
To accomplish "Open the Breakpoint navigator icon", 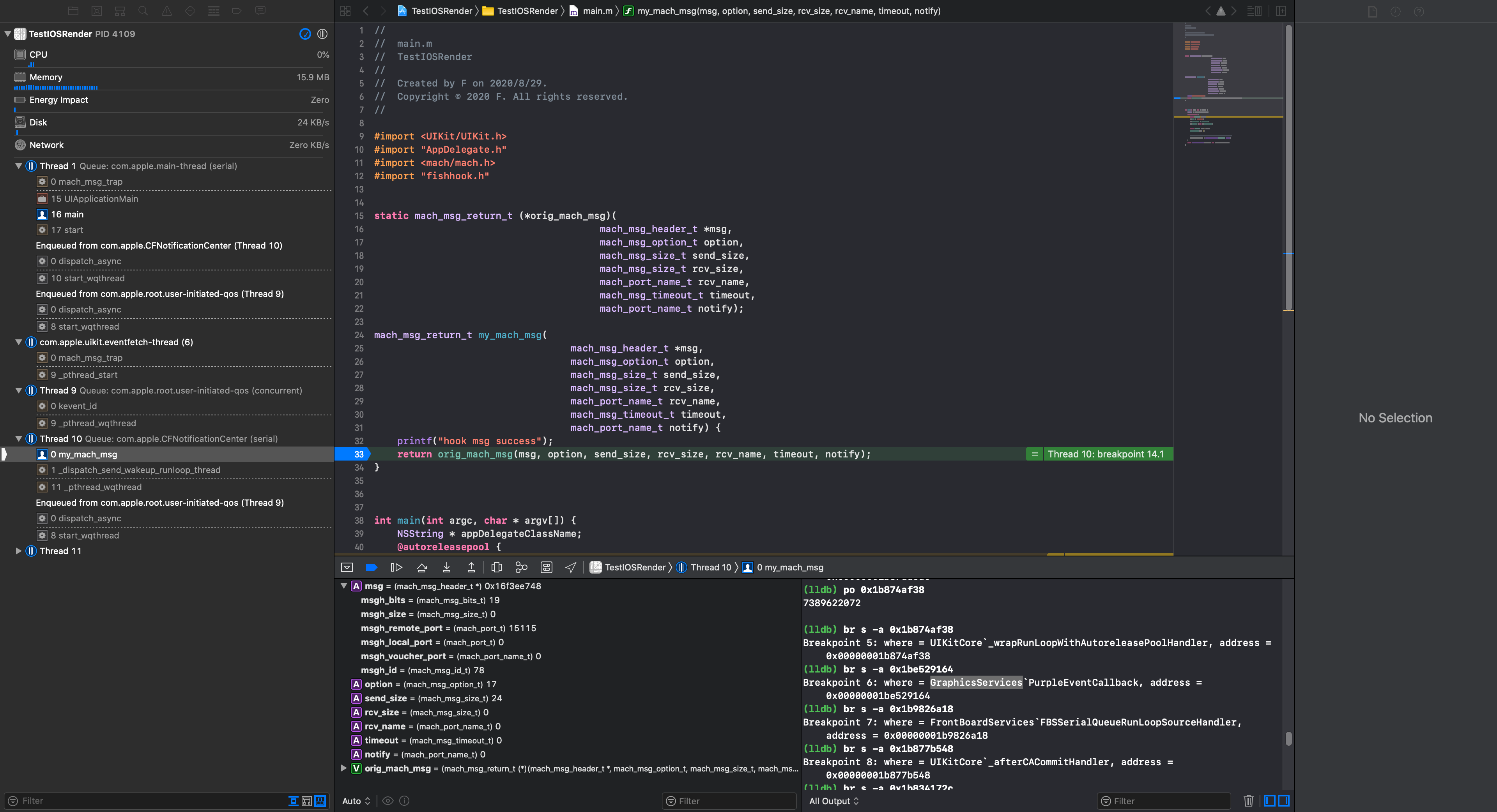I will [237, 11].
